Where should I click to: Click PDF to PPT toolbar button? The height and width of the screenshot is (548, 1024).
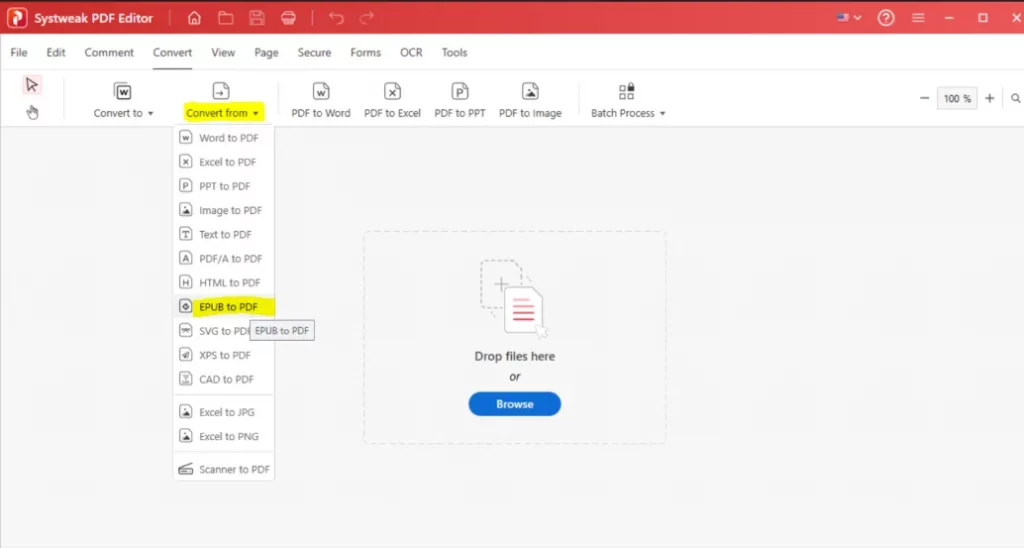(x=460, y=101)
